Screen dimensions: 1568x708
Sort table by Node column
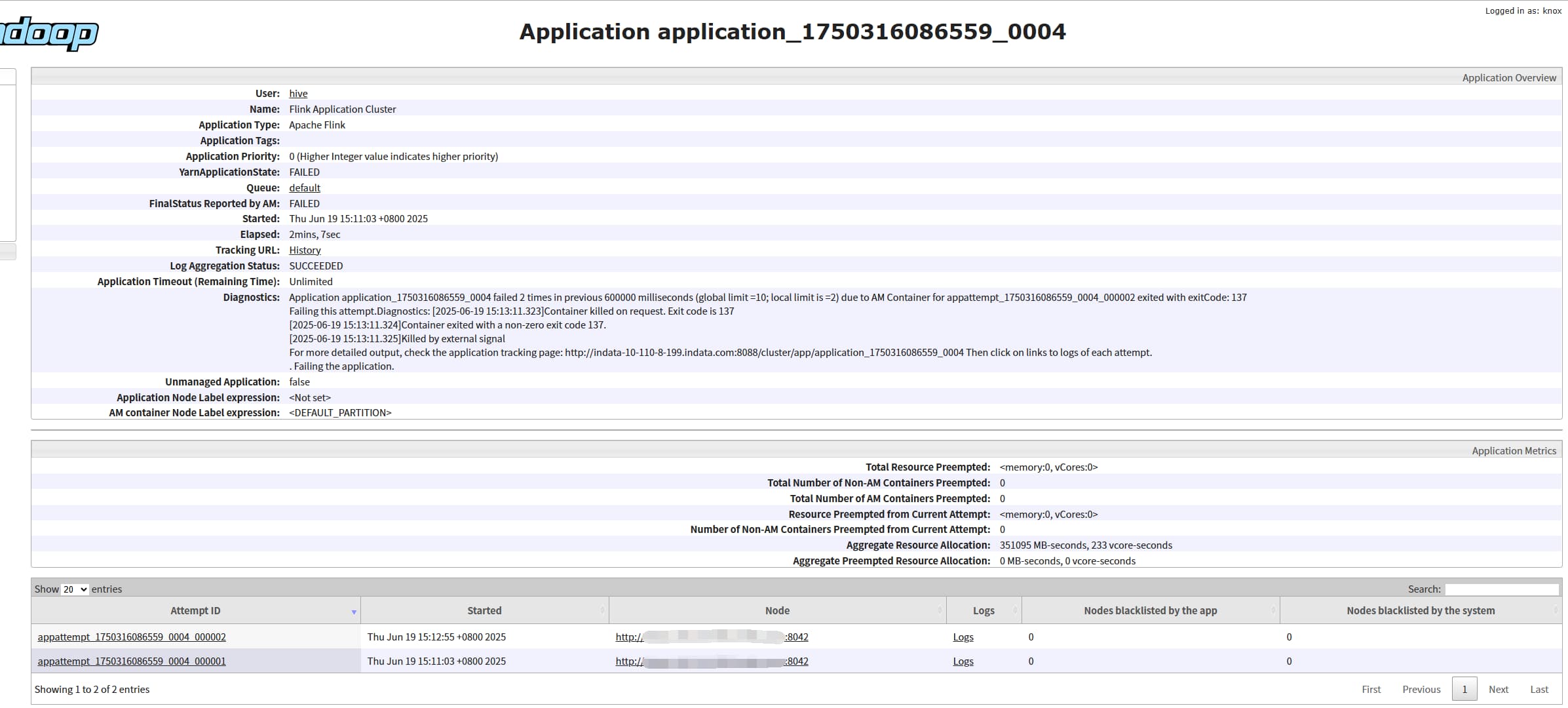pos(777,610)
